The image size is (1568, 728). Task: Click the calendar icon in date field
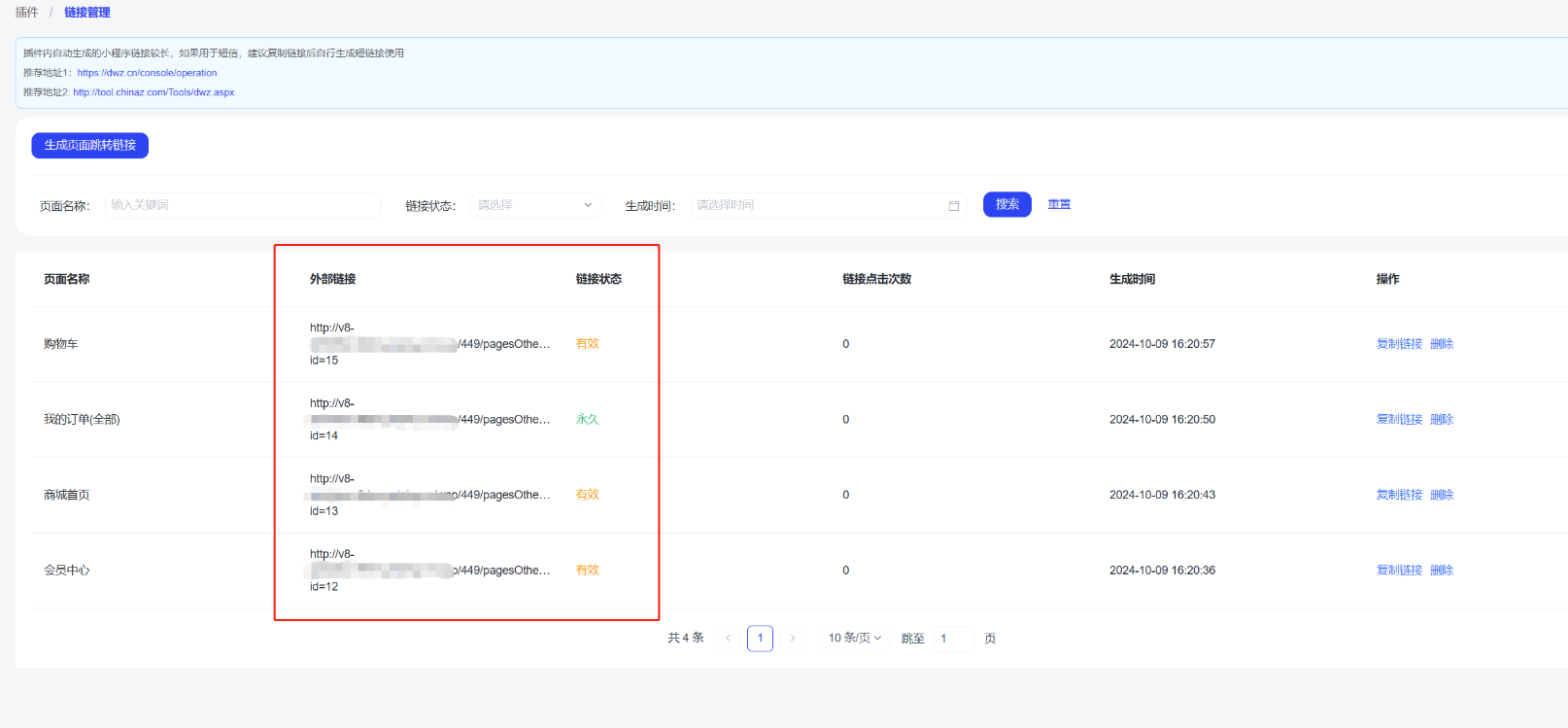tap(953, 205)
